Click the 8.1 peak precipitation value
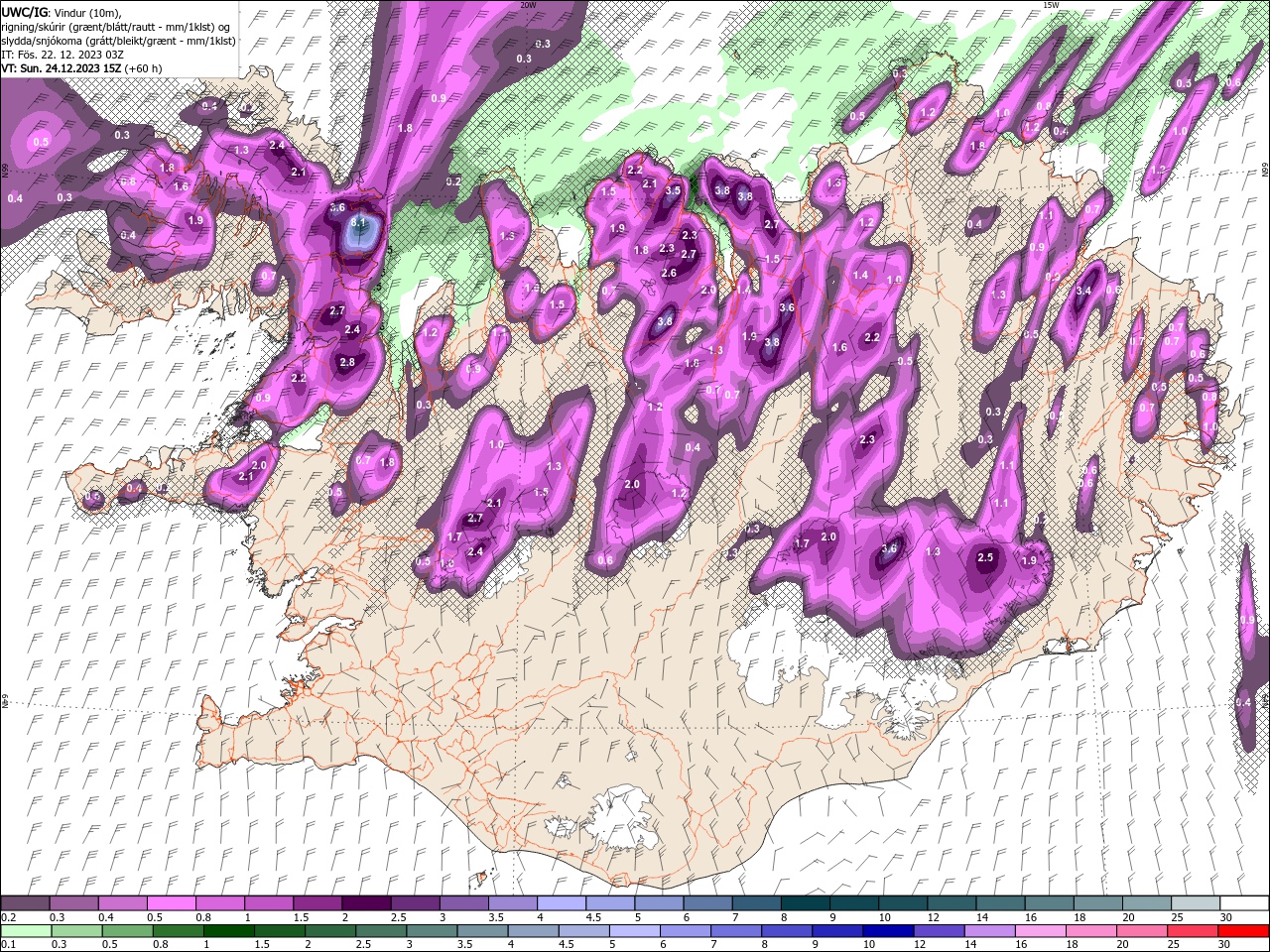Screen dimensions: 1270x952 click(359, 224)
